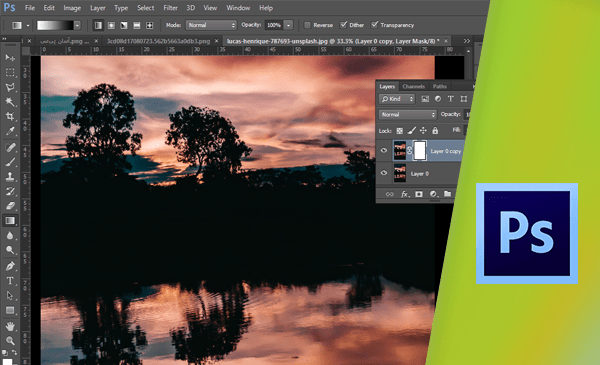Image resolution: width=600 pixels, height=365 pixels.
Task: Toggle pixel layer filter in Layers panel
Action: 425,99
